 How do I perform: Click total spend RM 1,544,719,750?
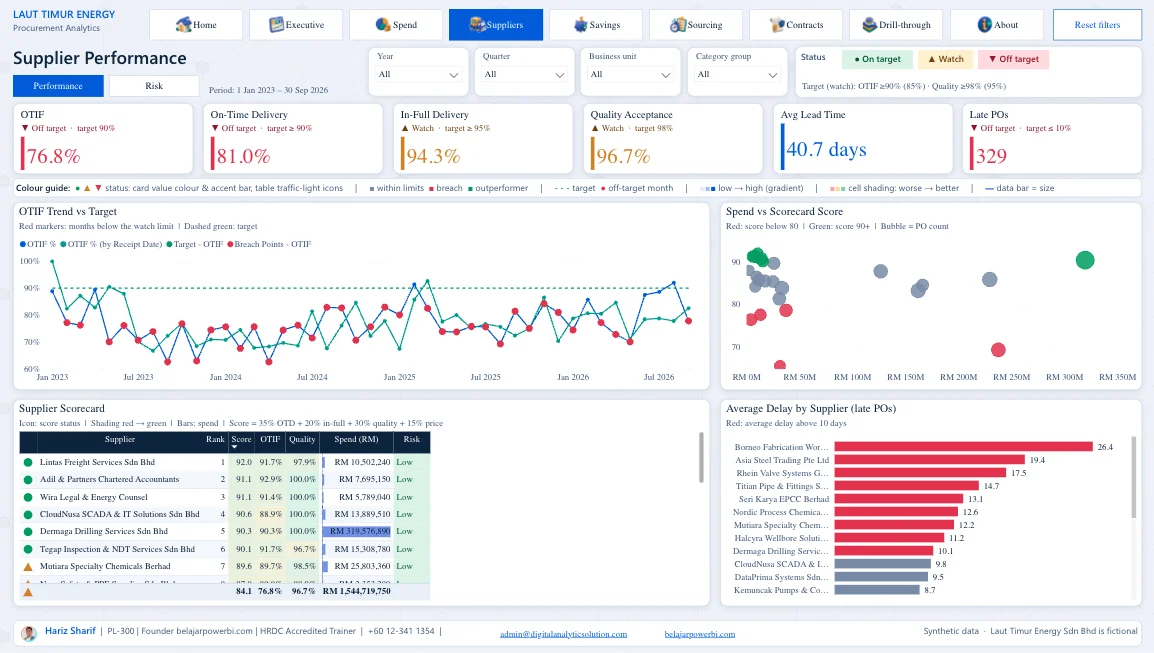coord(356,591)
